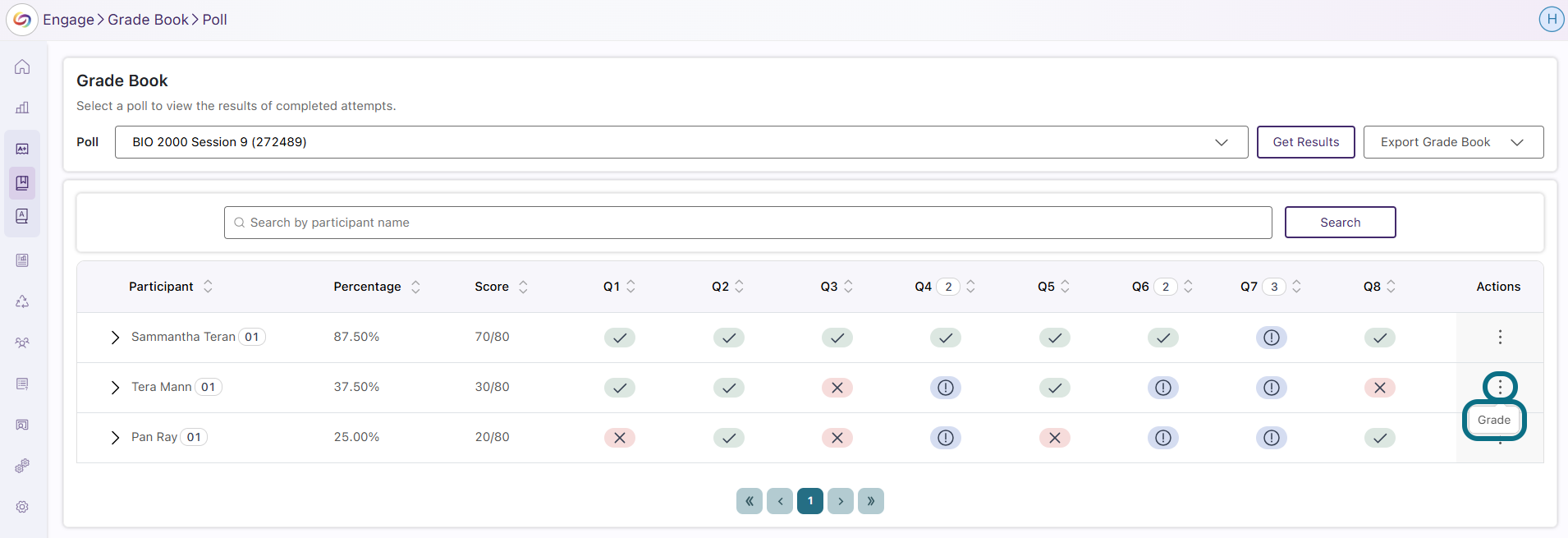
Task: Click the Get Results button
Action: pos(1306,142)
